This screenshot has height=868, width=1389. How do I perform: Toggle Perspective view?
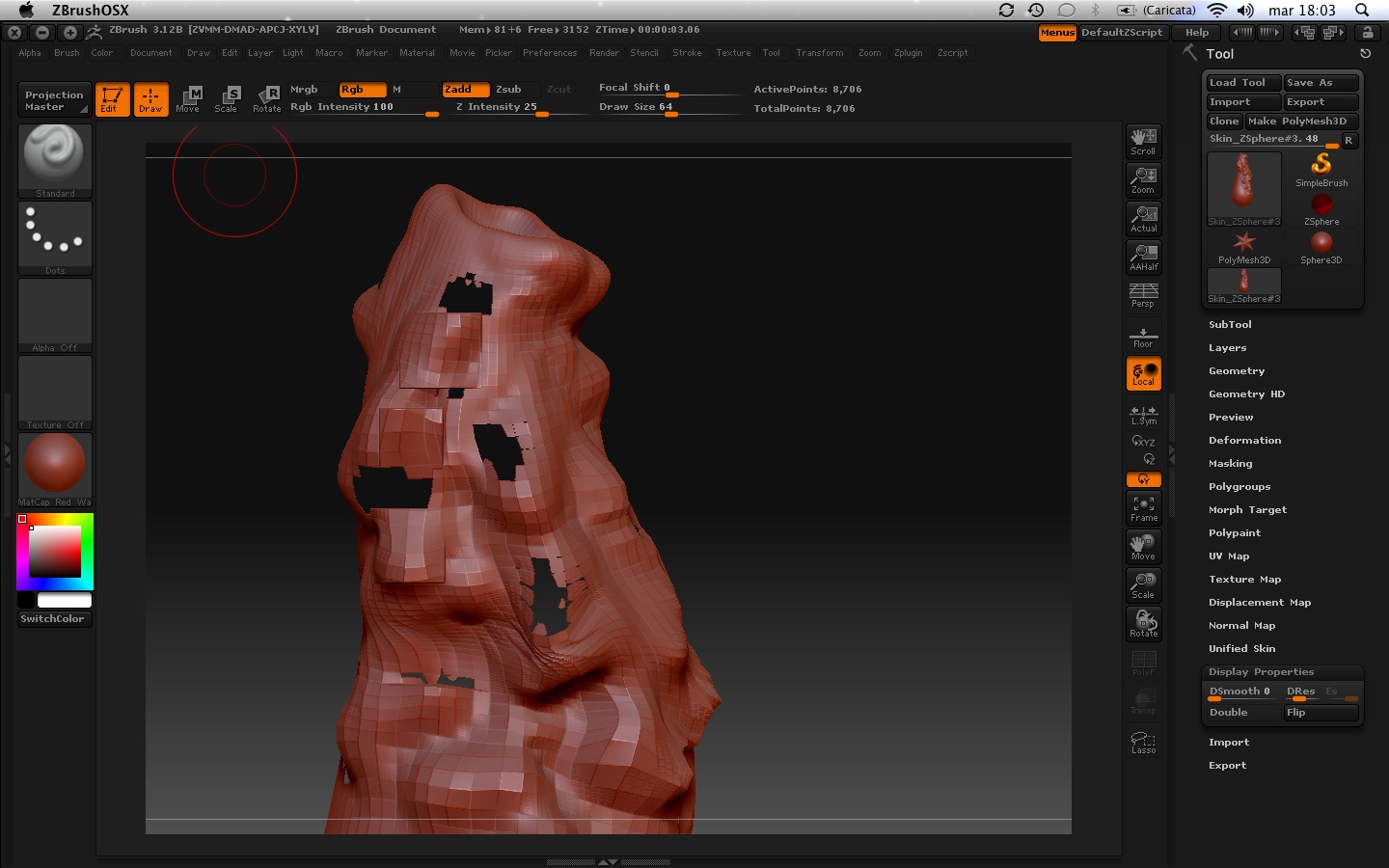click(x=1143, y=295)
